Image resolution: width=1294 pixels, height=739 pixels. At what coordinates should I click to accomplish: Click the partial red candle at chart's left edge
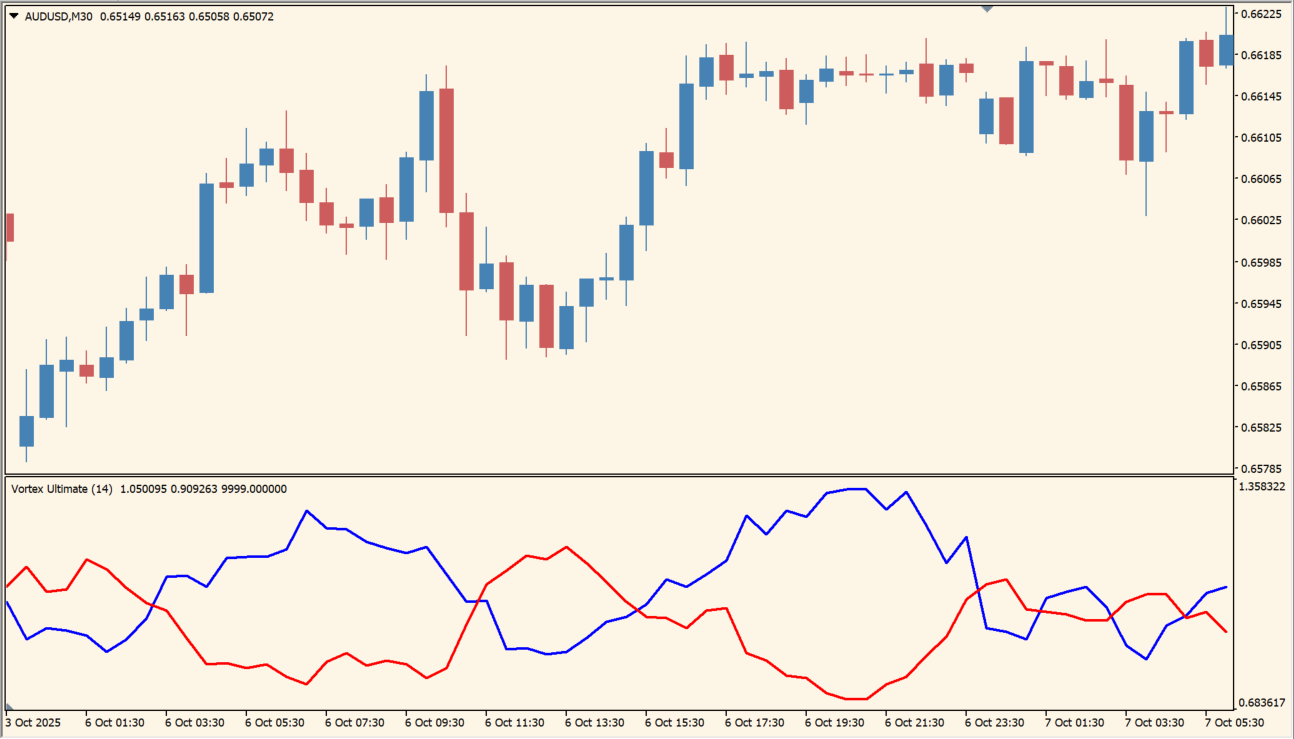click(x=9, y=227)
